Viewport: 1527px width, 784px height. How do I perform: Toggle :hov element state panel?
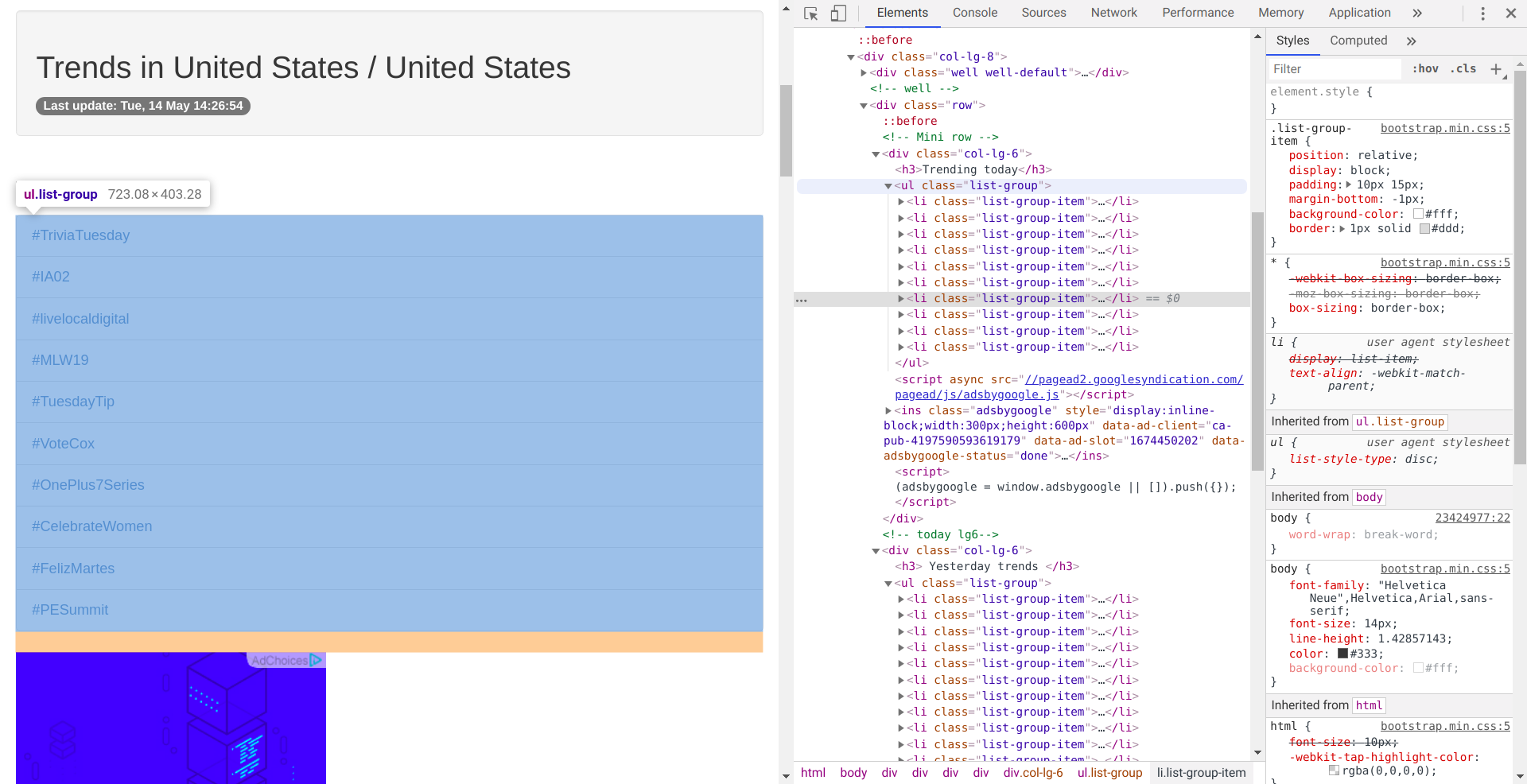1425,69
